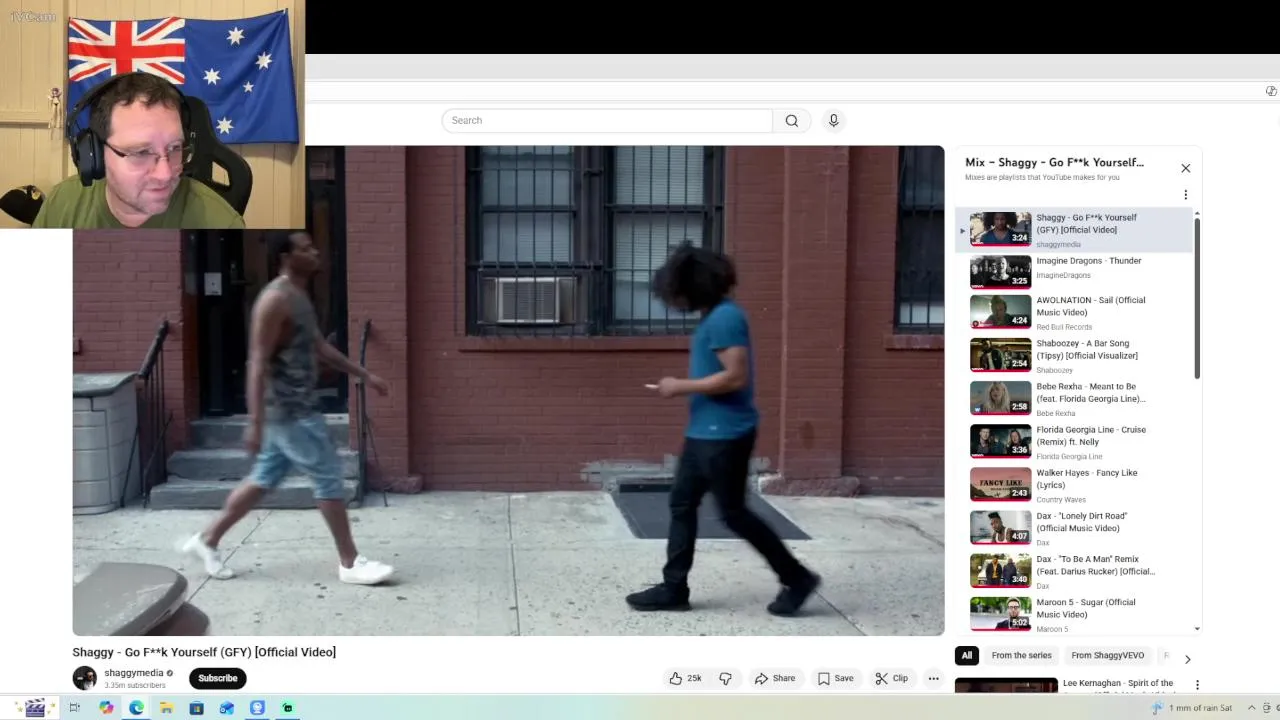Subscribe to the shaggymedia channel

tap(217, 678)
